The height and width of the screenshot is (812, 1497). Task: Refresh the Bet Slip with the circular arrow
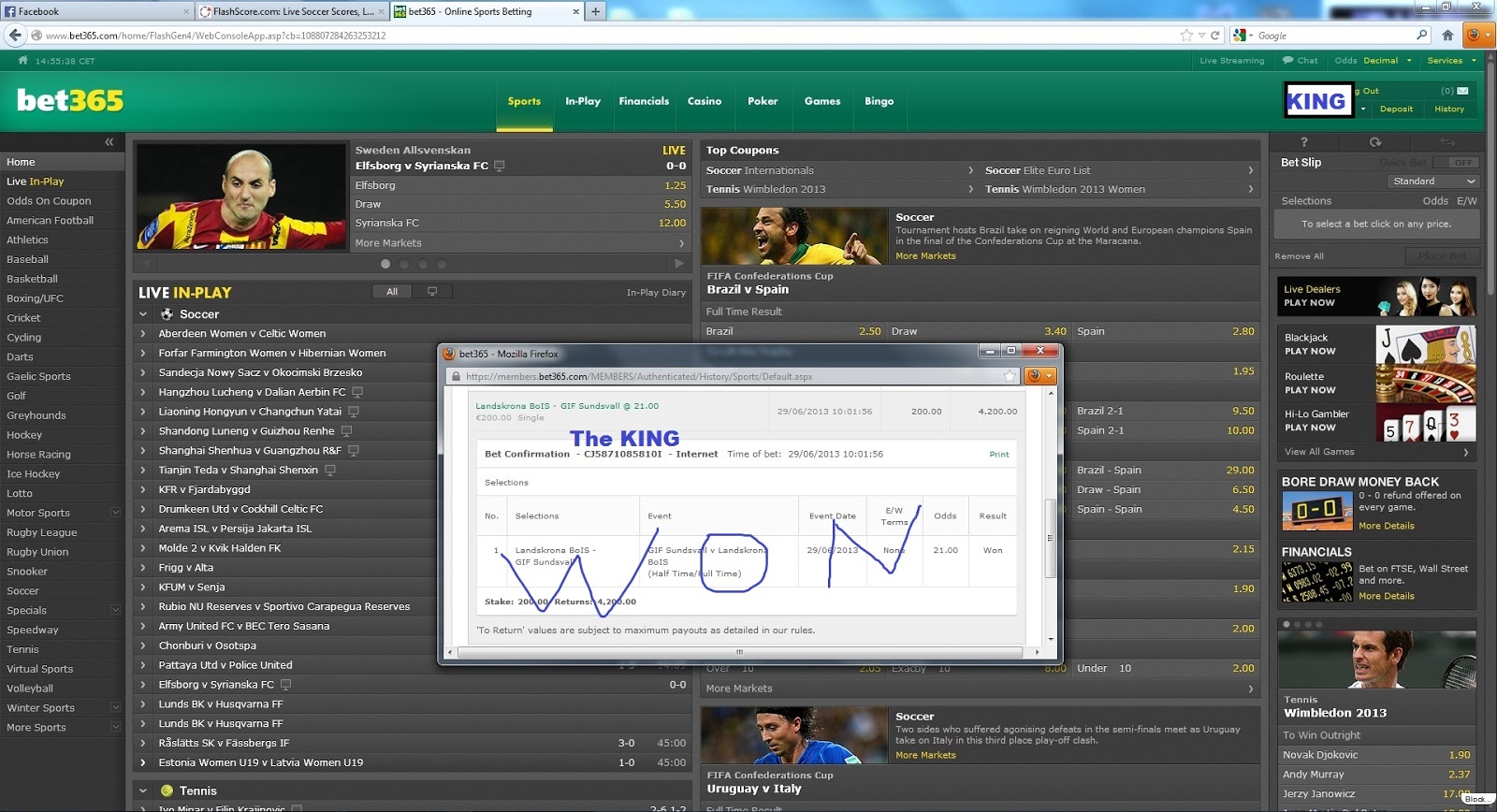tap(1374, 142)
